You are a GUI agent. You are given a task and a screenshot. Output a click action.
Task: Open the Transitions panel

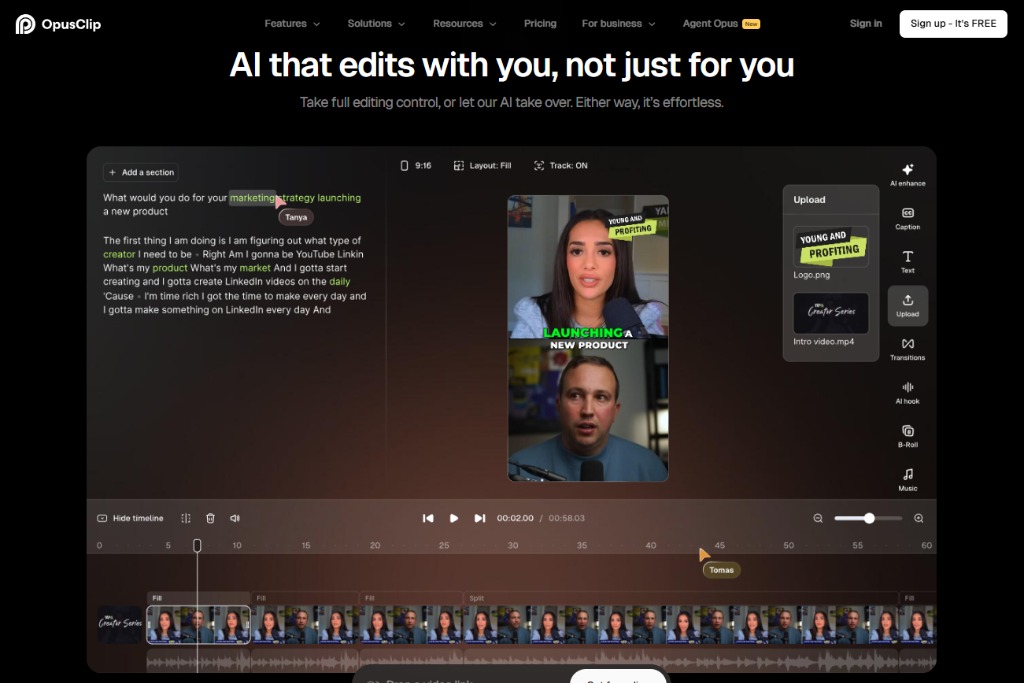coord(907,348)
